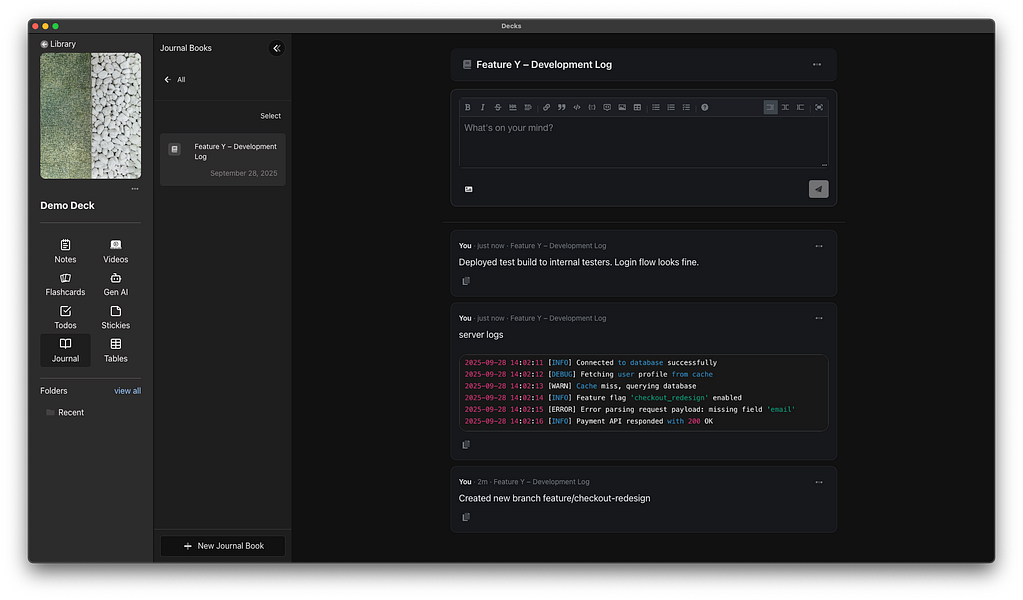This screenshot has height=600, width=1023.
Task: Open the Flashcards section
Action: [65, 285]
